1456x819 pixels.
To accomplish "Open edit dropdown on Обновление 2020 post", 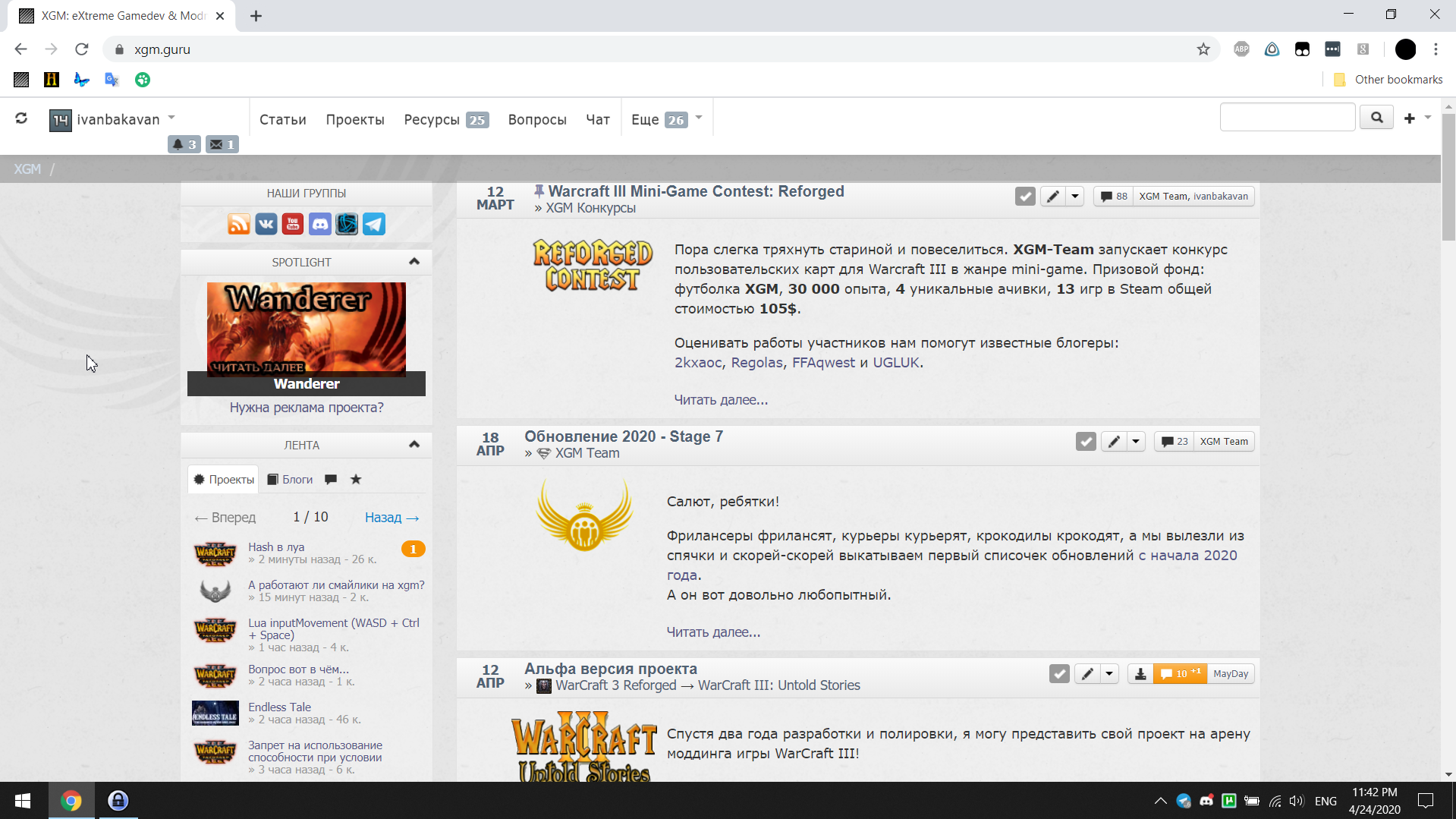I will [x=1136, y=442].
